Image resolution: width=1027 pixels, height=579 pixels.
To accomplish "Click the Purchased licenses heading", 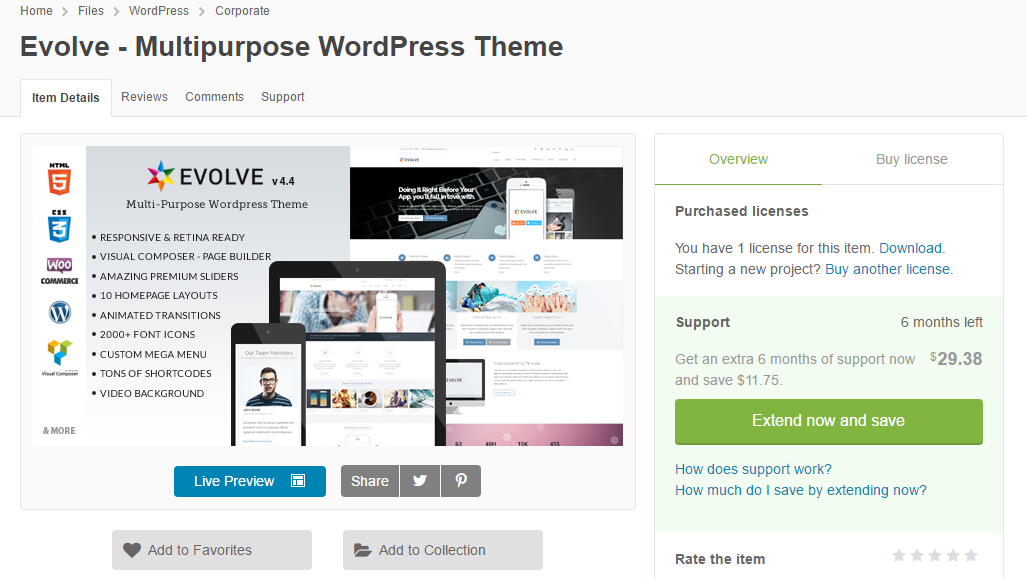I will [741, 212].
